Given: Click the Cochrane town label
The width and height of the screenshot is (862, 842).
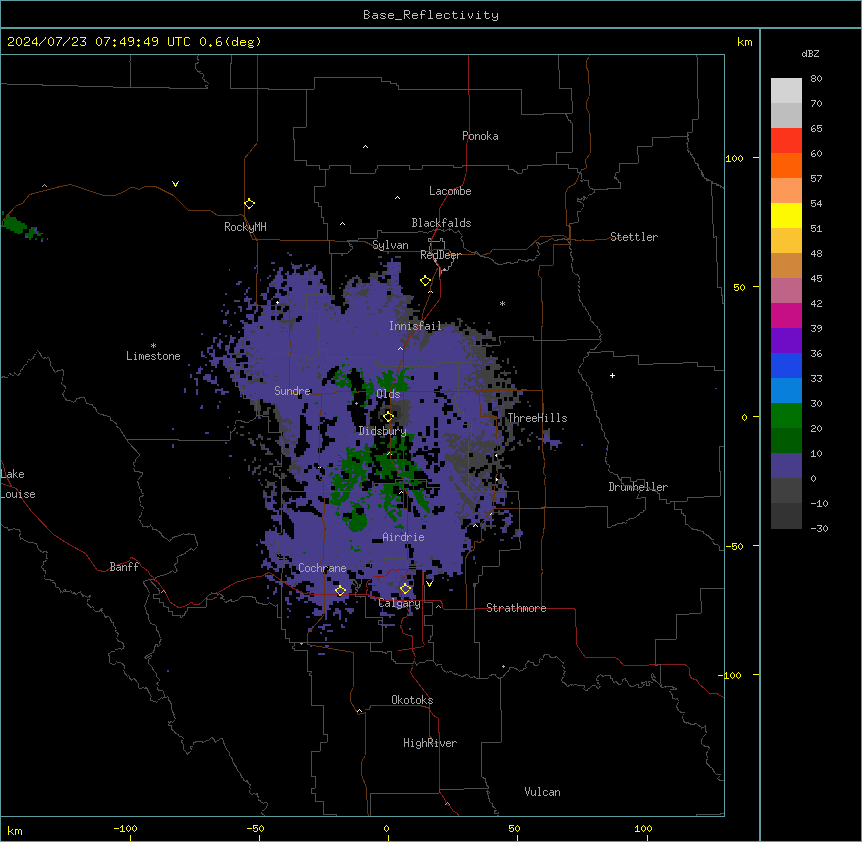Looking at the screenshot, I should pos(322,568).
